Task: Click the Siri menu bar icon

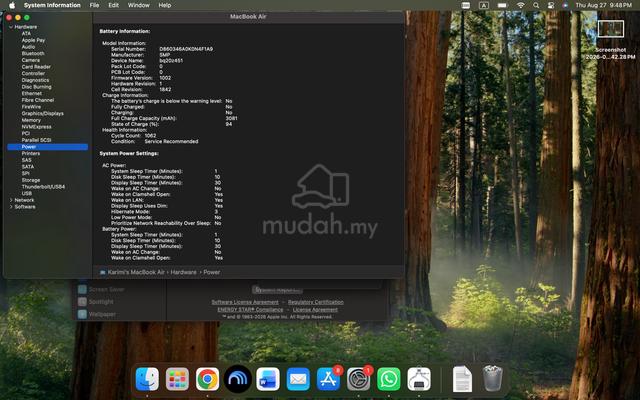Action: point(565,5)
